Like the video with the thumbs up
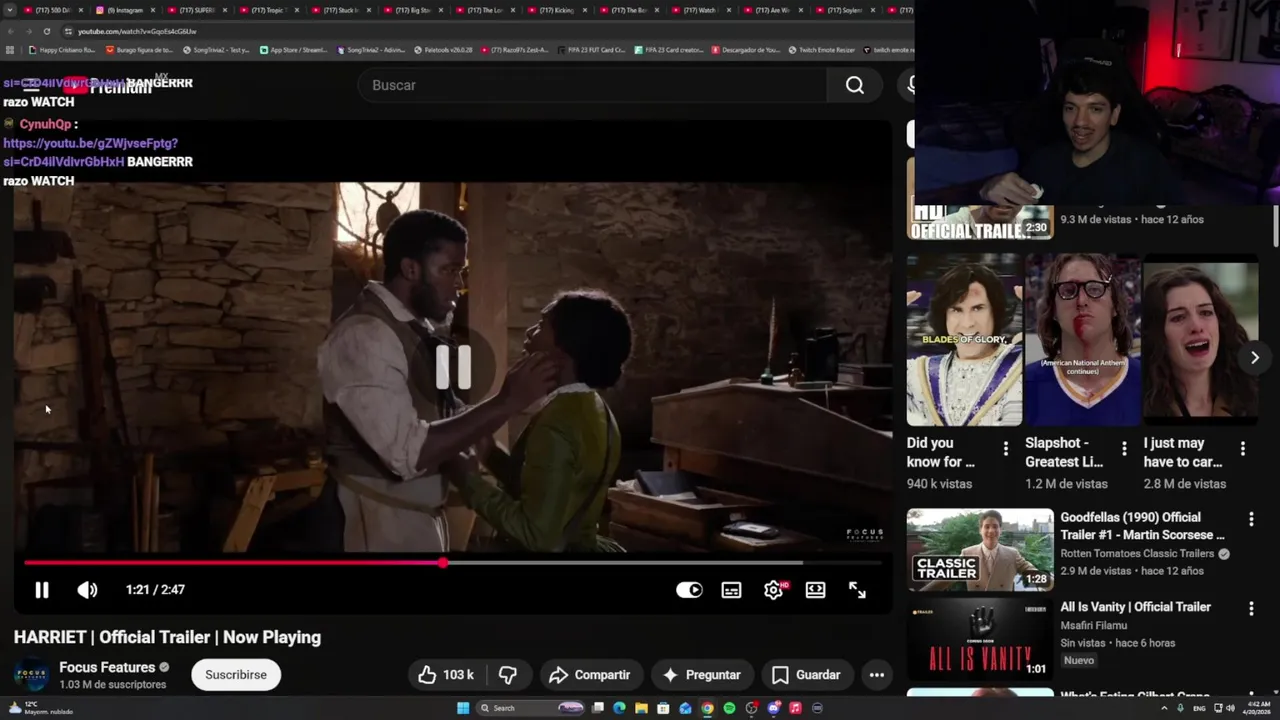Viewport: 1280px width, 720px height. click(x=446, y=675)
